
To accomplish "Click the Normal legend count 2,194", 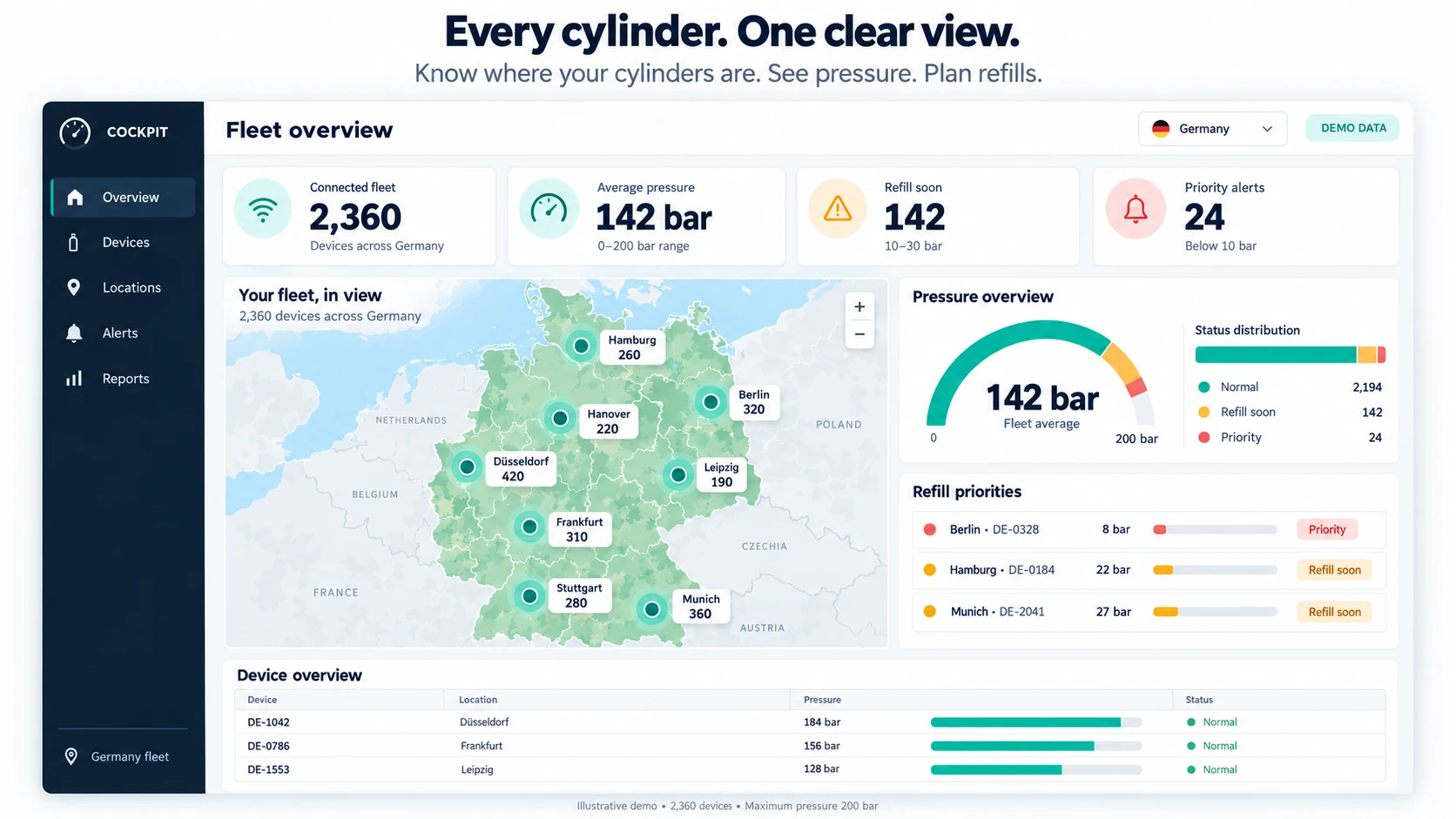I will point(1367,387).
